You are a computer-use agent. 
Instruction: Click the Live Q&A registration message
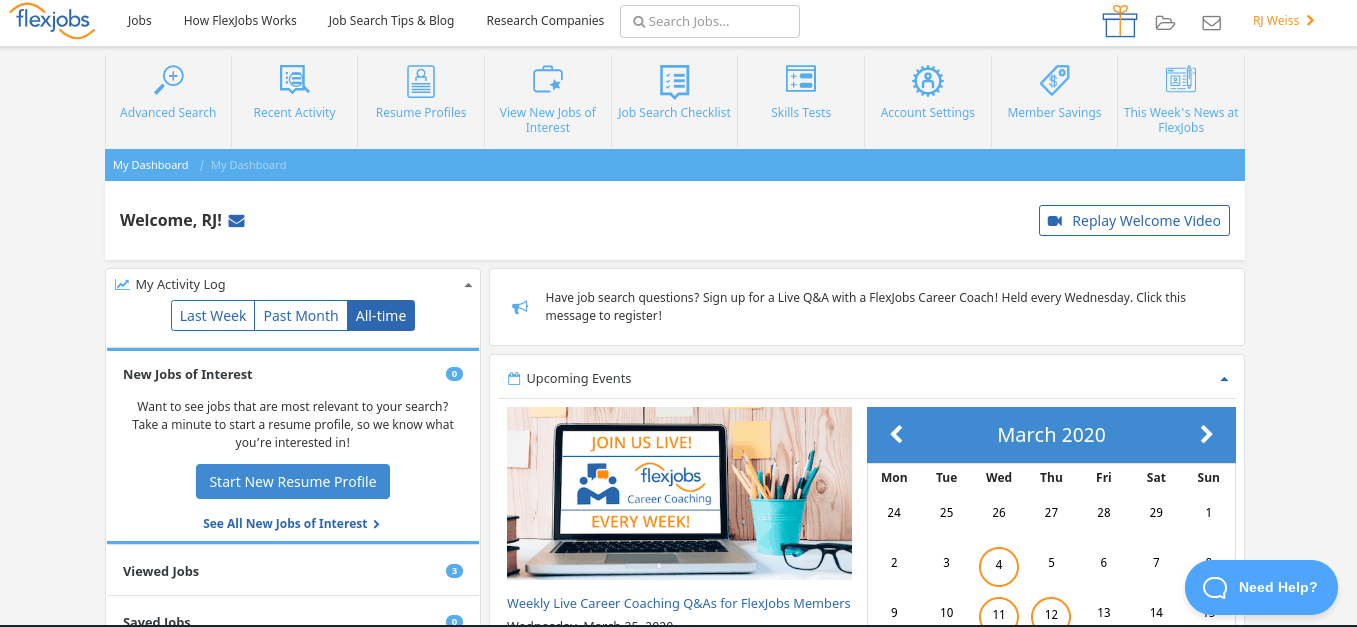(x=866, y=307)
